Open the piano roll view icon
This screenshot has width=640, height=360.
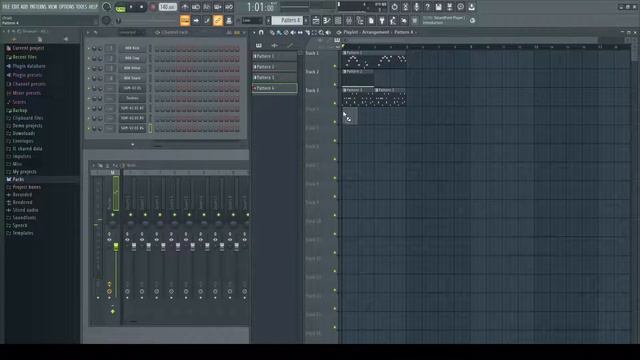(327, 20)
